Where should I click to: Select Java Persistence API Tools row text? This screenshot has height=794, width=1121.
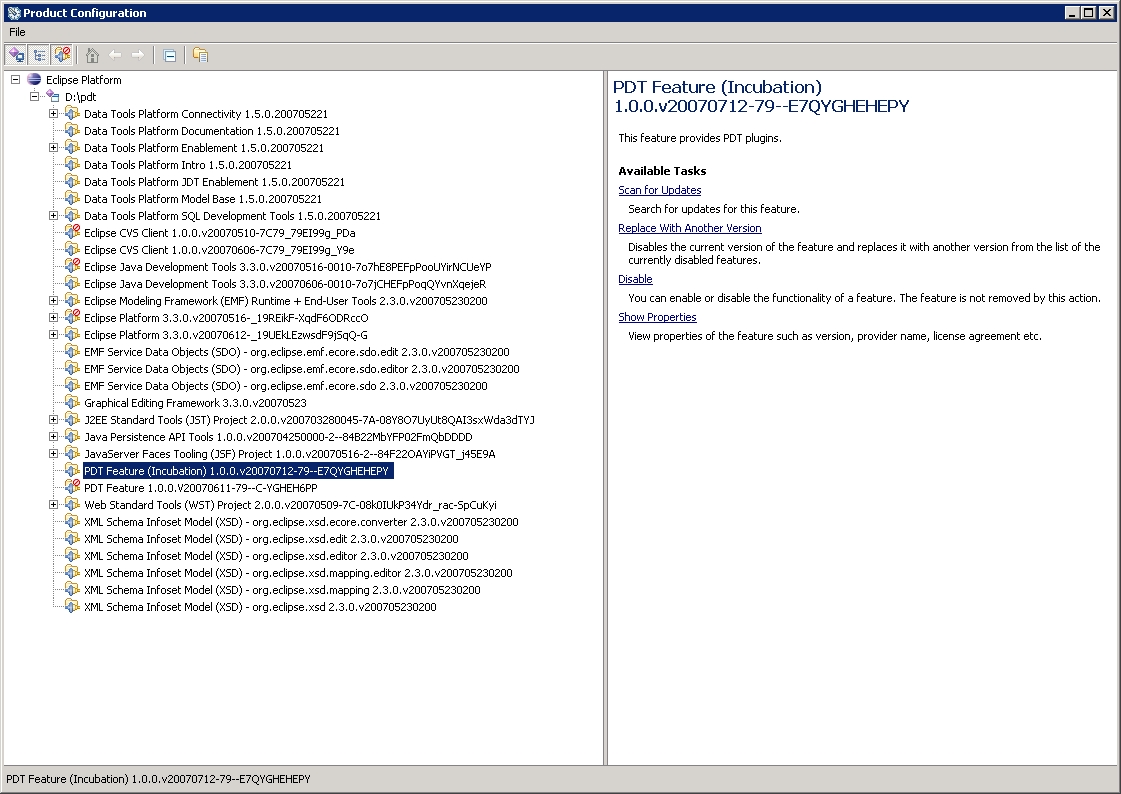(x=278, y=437)
